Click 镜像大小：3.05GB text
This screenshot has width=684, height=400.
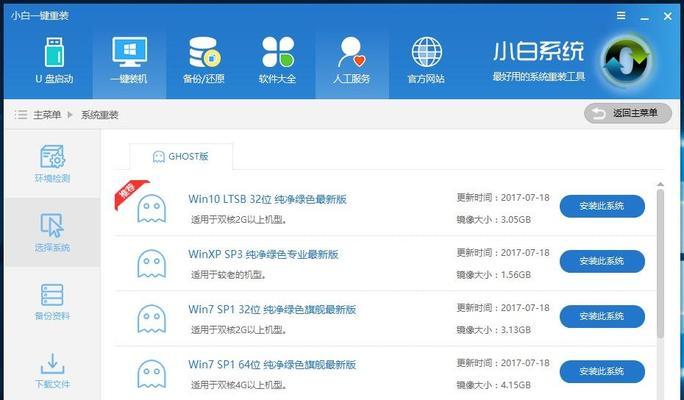click(x=494, y=219)
